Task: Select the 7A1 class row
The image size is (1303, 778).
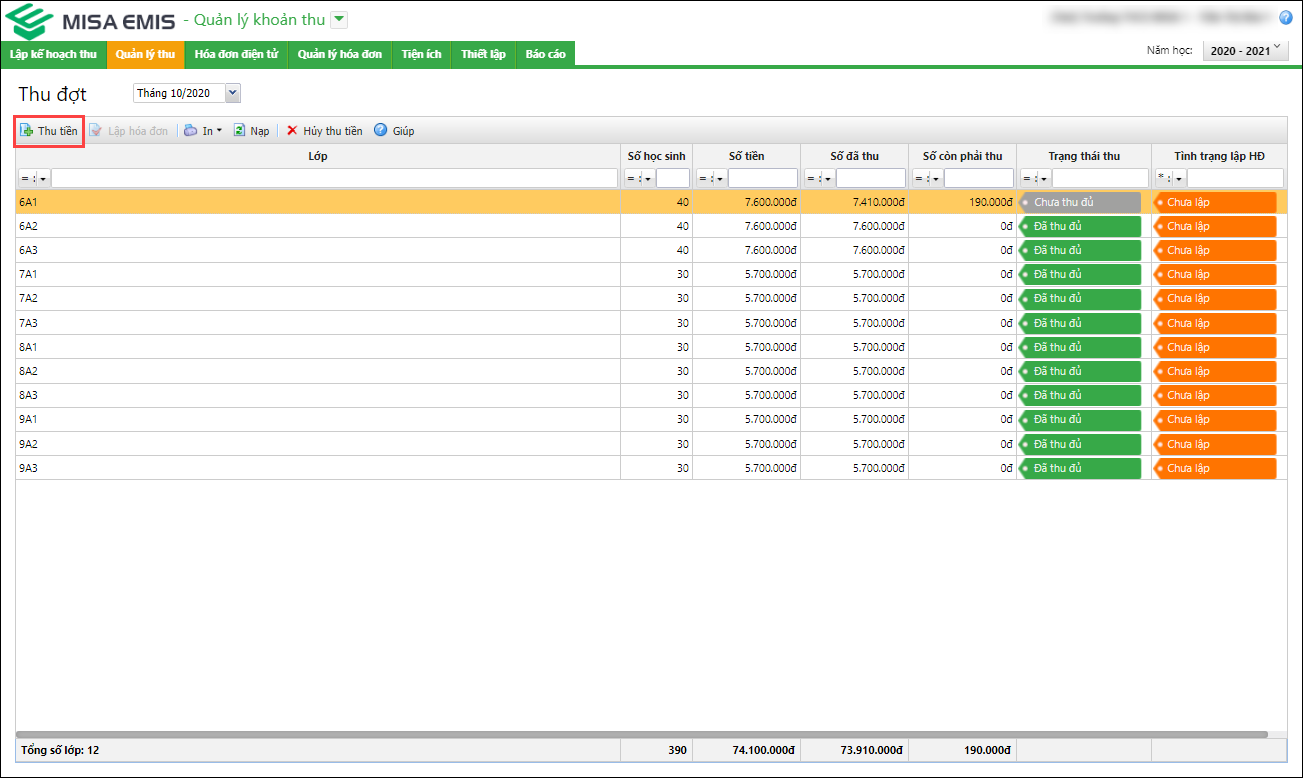Action: [651, 274]
